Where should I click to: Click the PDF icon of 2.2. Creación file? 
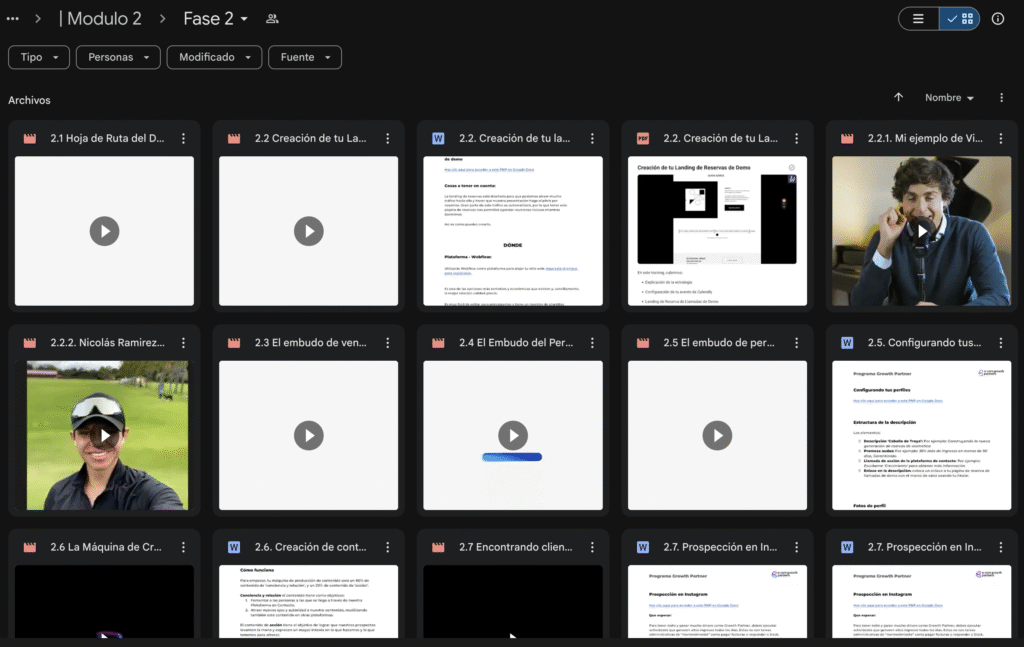point(642,139)
